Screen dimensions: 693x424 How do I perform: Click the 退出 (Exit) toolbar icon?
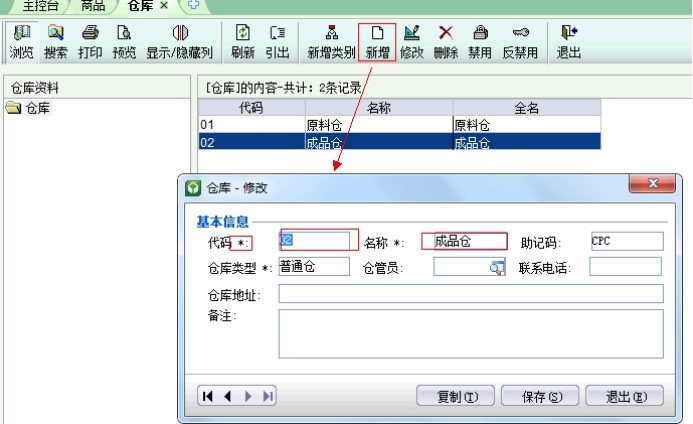(x=569, y=42)
